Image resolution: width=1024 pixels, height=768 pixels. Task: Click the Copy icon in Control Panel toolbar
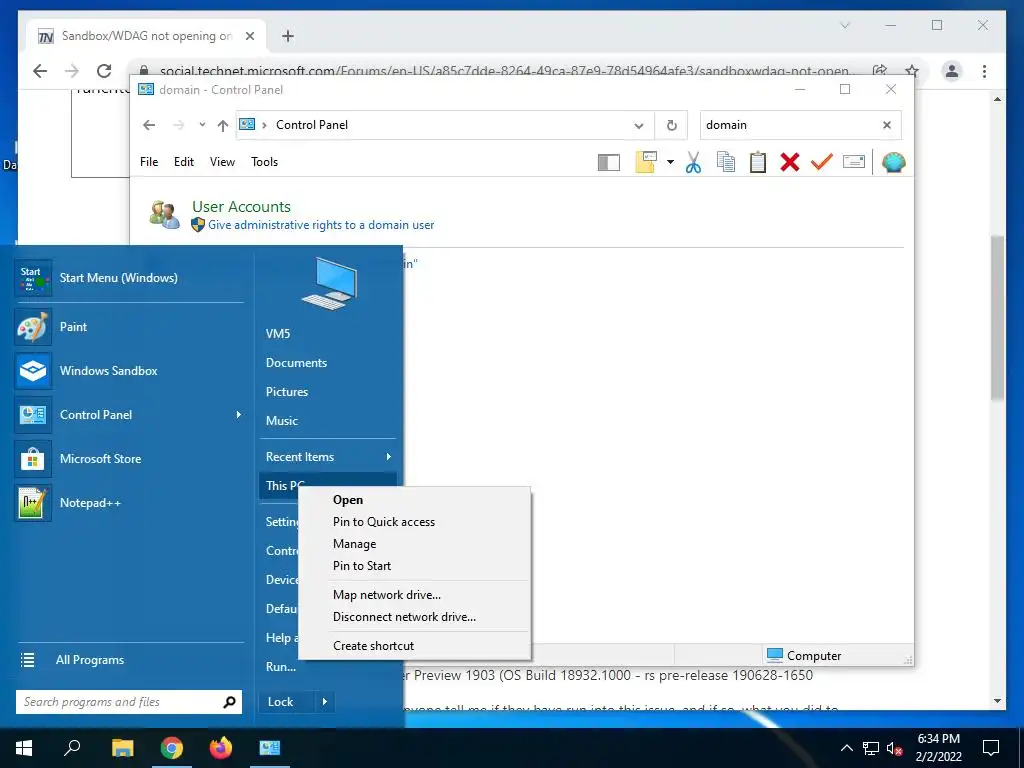[726, 162]
